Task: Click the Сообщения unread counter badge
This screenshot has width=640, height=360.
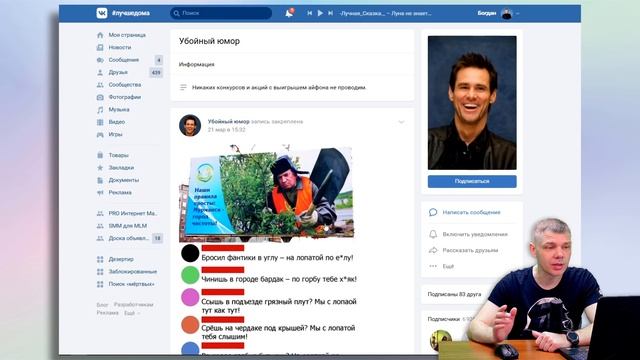Action: [159, 60]
